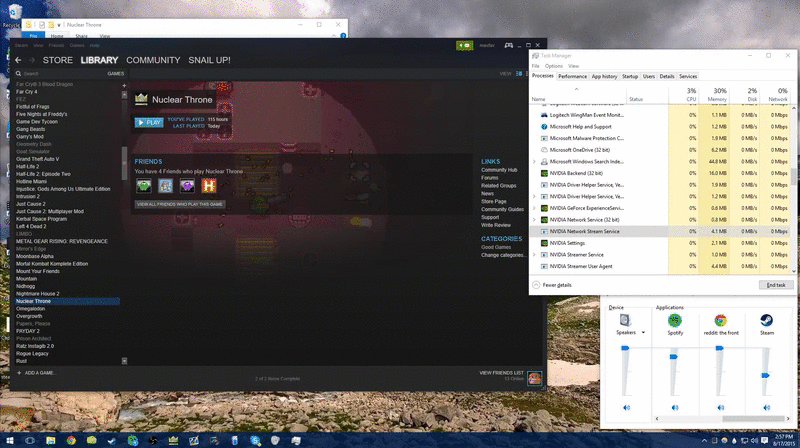Click the Steam volume slider handle

[x=765, y=376]
